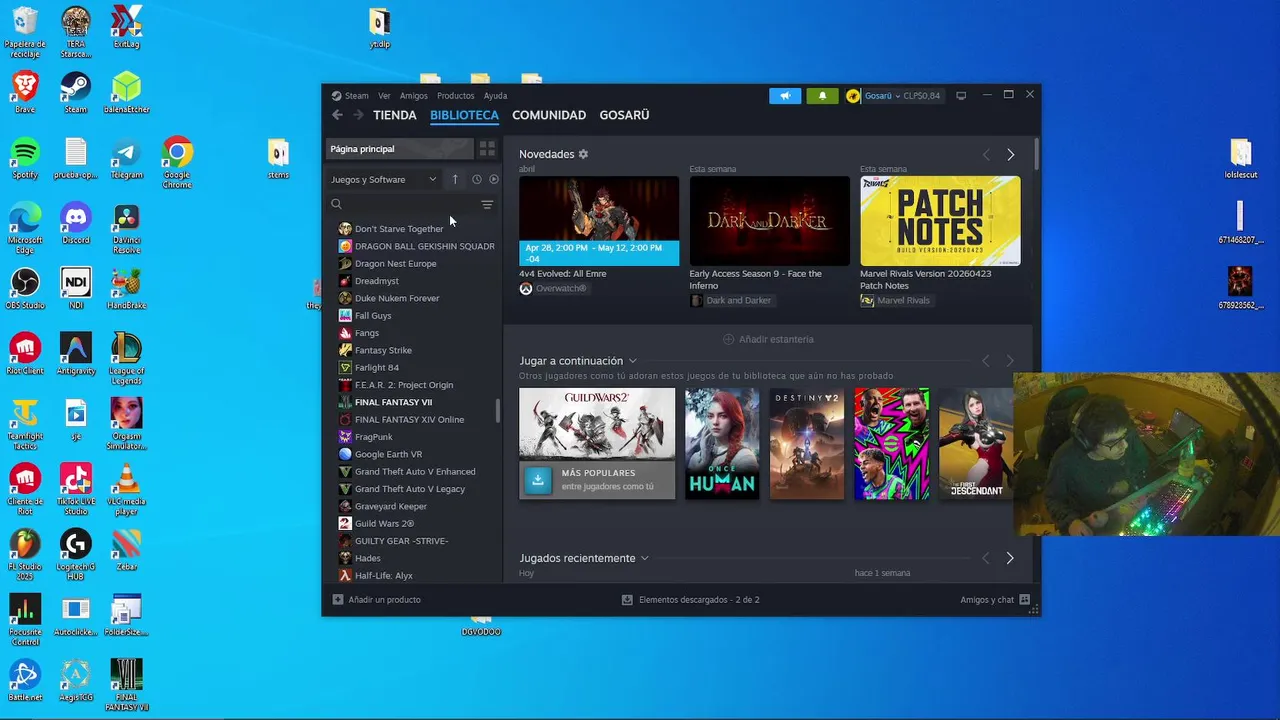Select the VLC media player shortcut
The image size is (1280, 720).
[126, 489]
